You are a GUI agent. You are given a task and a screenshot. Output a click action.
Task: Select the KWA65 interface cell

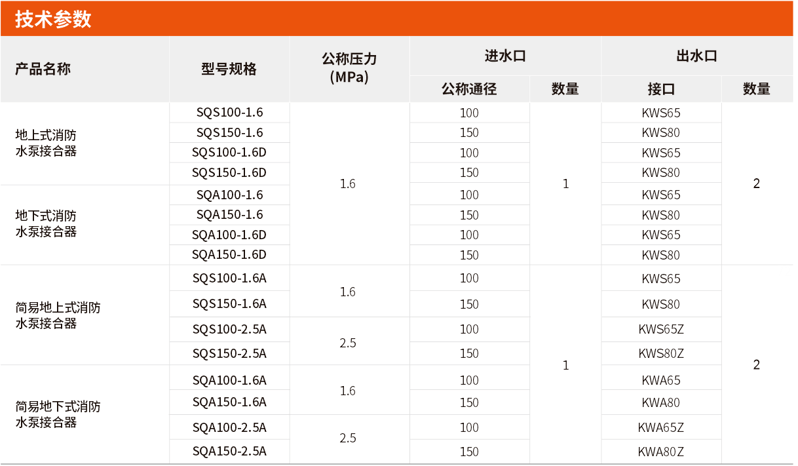pos(661,379)
